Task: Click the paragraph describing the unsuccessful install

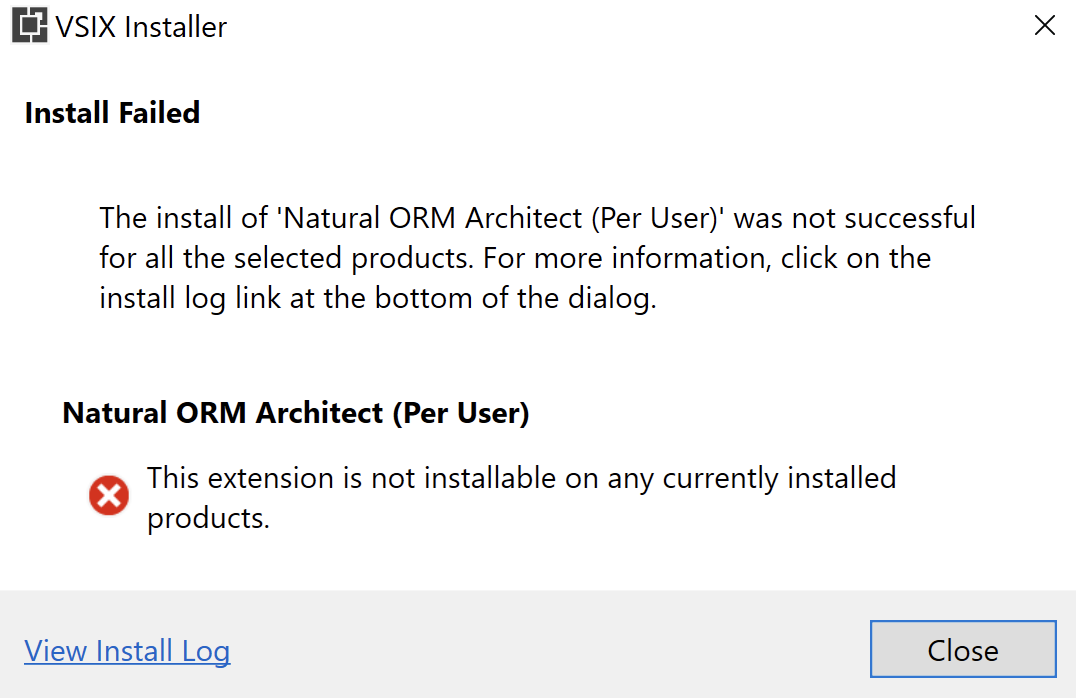Action: click(x=537, y=257)
